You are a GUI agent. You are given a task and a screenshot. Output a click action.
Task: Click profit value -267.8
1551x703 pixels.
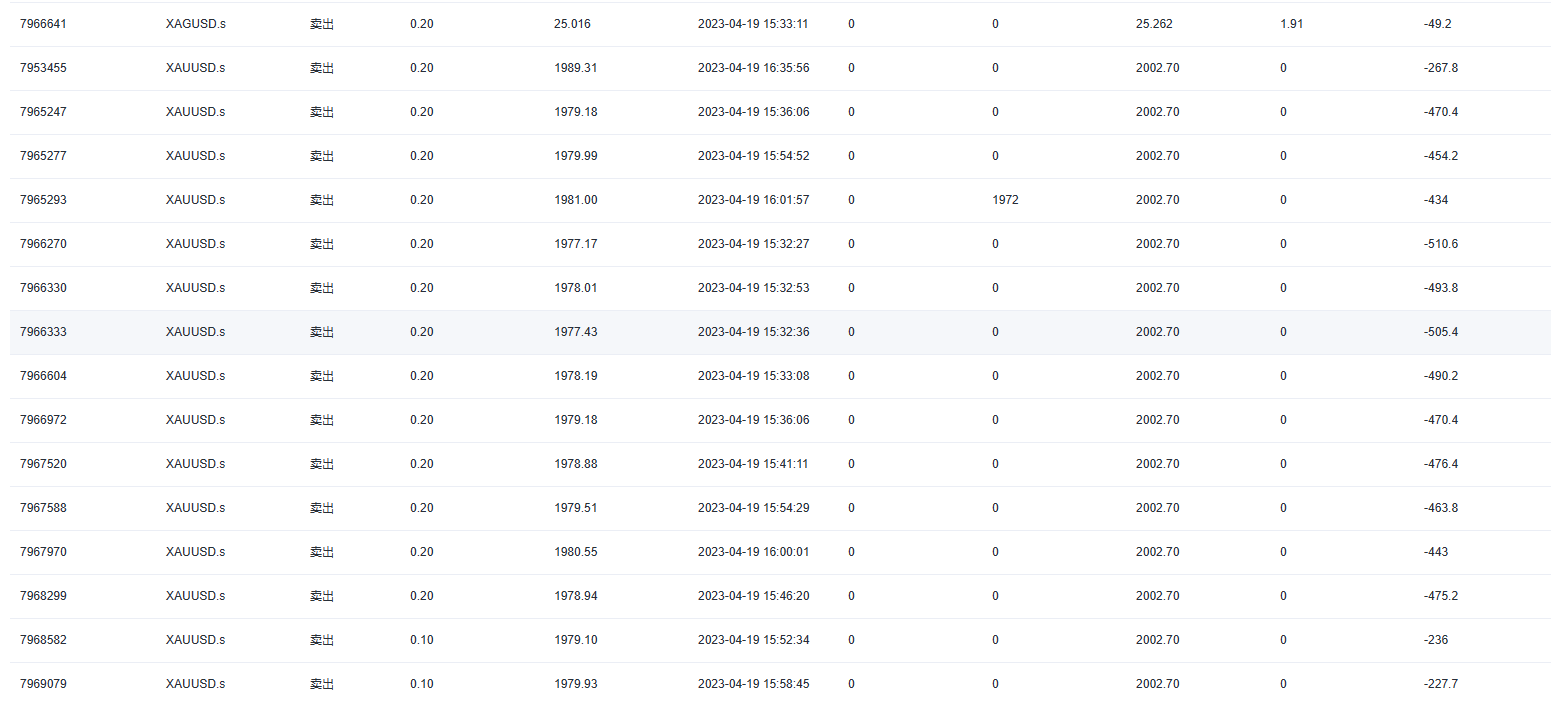1441,68
